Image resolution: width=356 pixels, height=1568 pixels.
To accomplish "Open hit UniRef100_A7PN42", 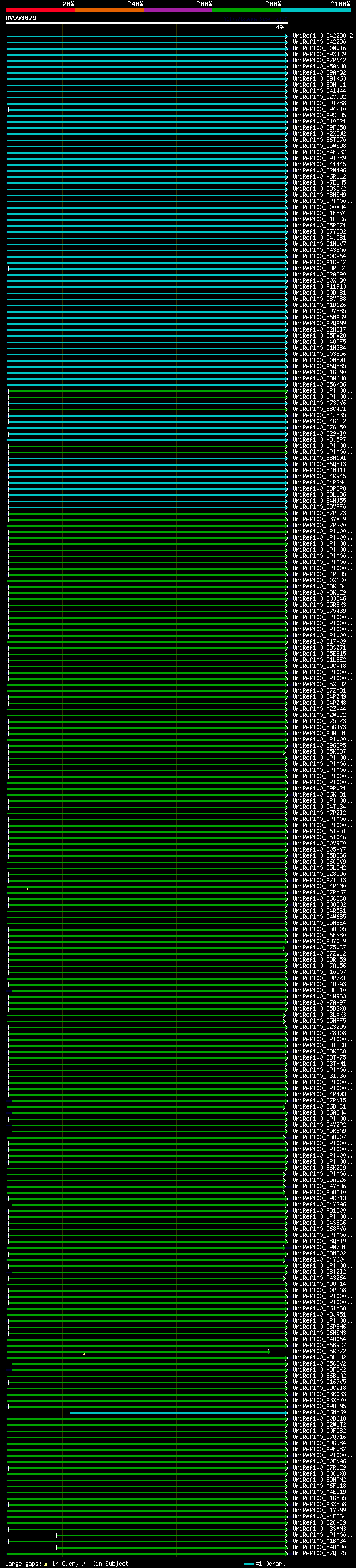I will pyautogui.click(x=319, y=60).
